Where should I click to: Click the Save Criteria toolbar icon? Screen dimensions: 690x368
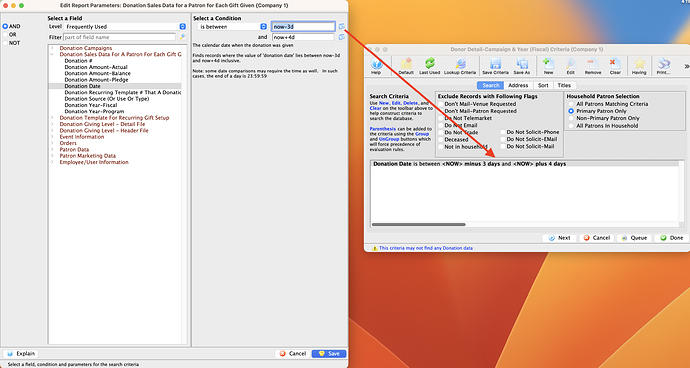[495, 66]
